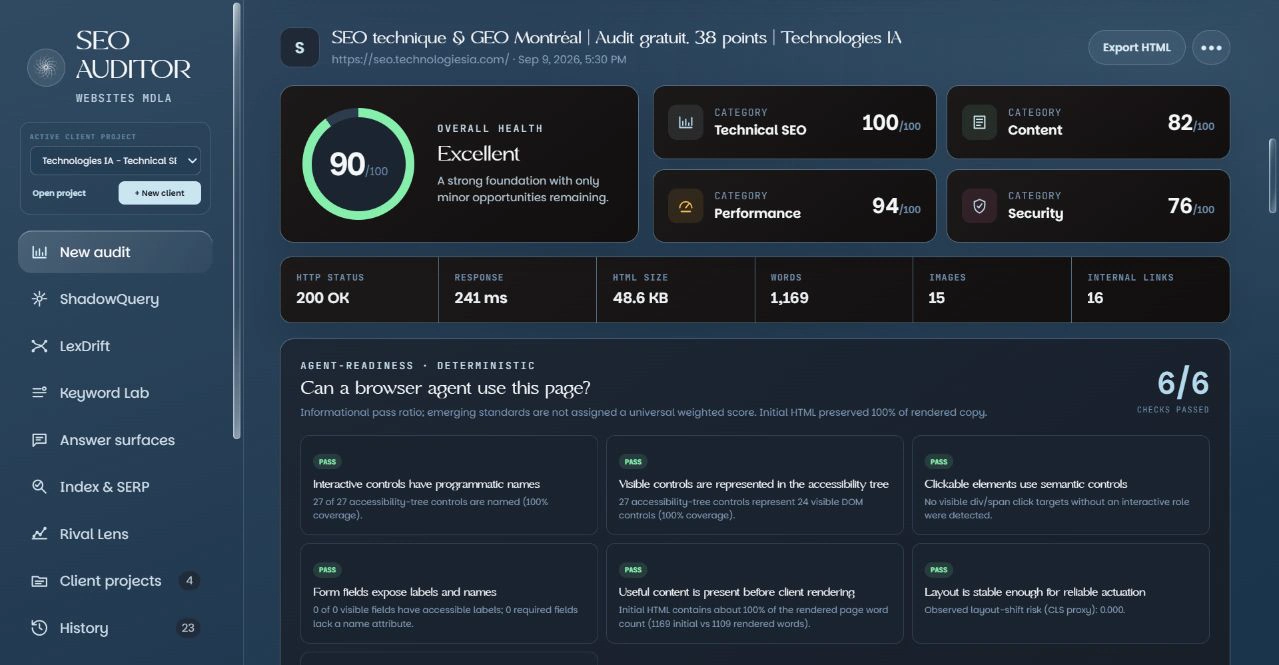Click the SEO Auditor spiral logo
Image resolution: width=1279 pixels, height=665 pixels.
pyautogui.click(x=46, y=68)
